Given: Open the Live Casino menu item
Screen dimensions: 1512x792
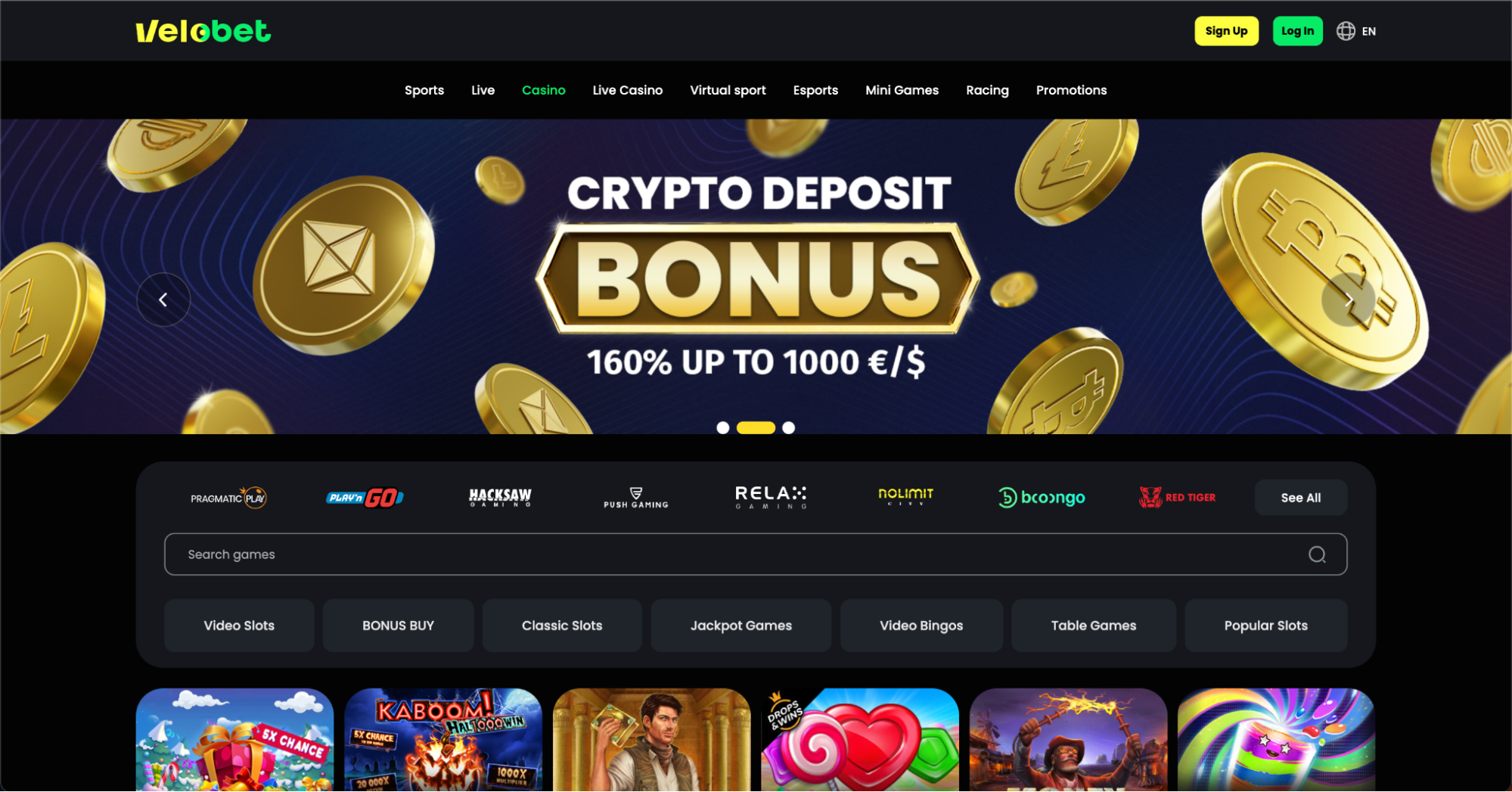Looking at the screenshot, I should pos(628,90).
